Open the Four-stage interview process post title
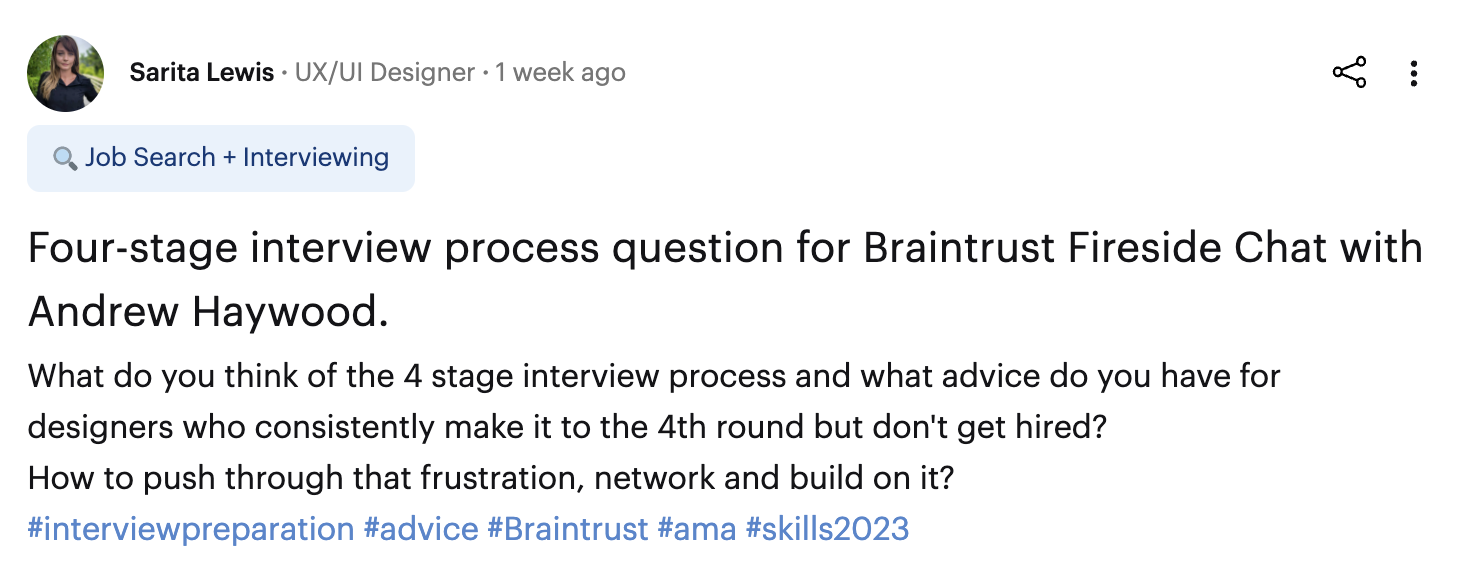Image resolution: width=1460 pixels, height=572 pixels. point(725,281)
